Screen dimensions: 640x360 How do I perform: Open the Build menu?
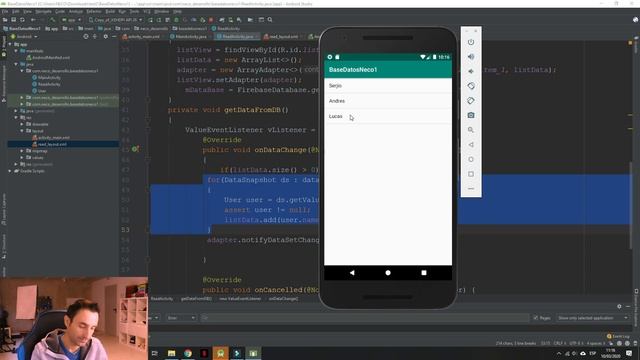click(110, 11)
